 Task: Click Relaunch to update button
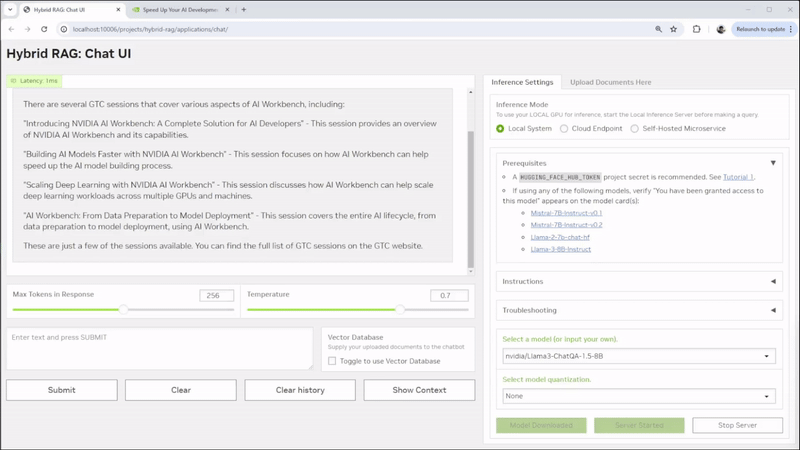[763, 29]
